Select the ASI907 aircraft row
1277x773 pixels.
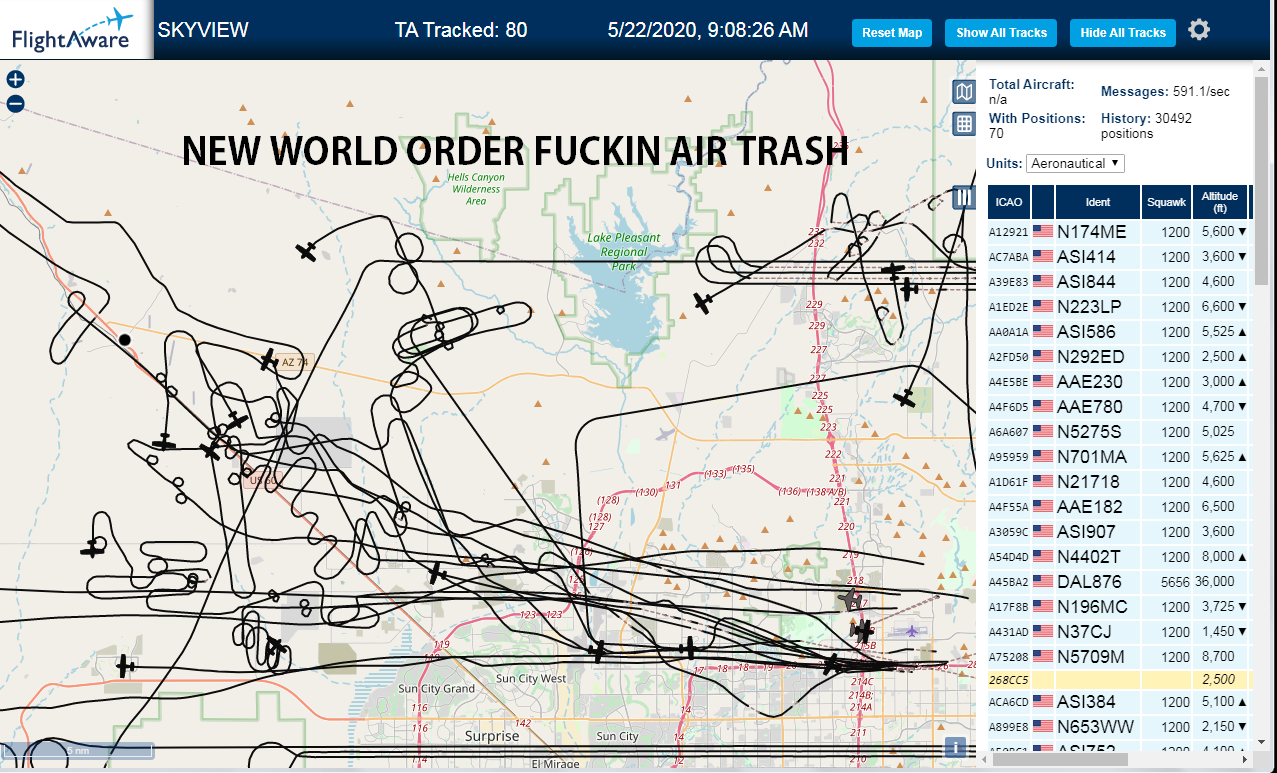pos(1120,532)
